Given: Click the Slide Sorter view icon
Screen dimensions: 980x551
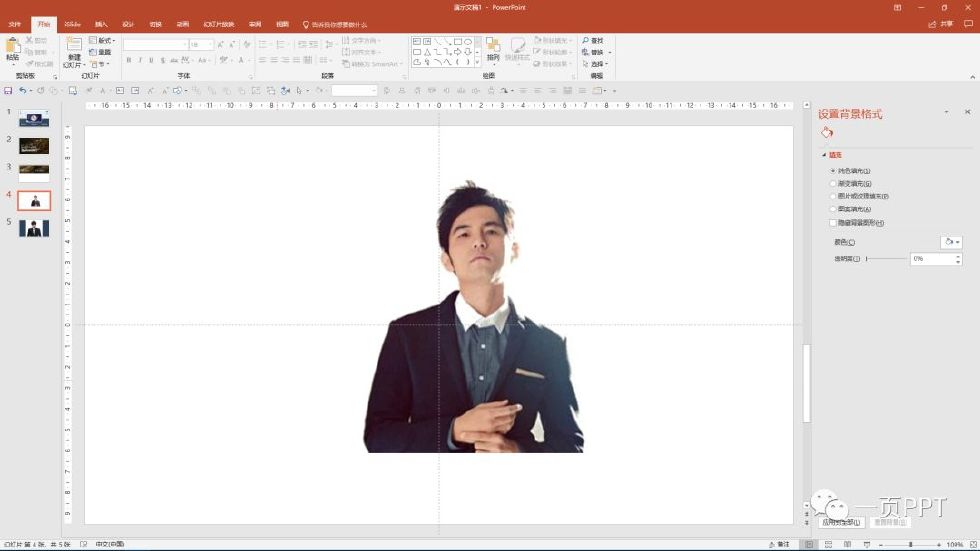Looking at the screenshot, I should (828, 545).
